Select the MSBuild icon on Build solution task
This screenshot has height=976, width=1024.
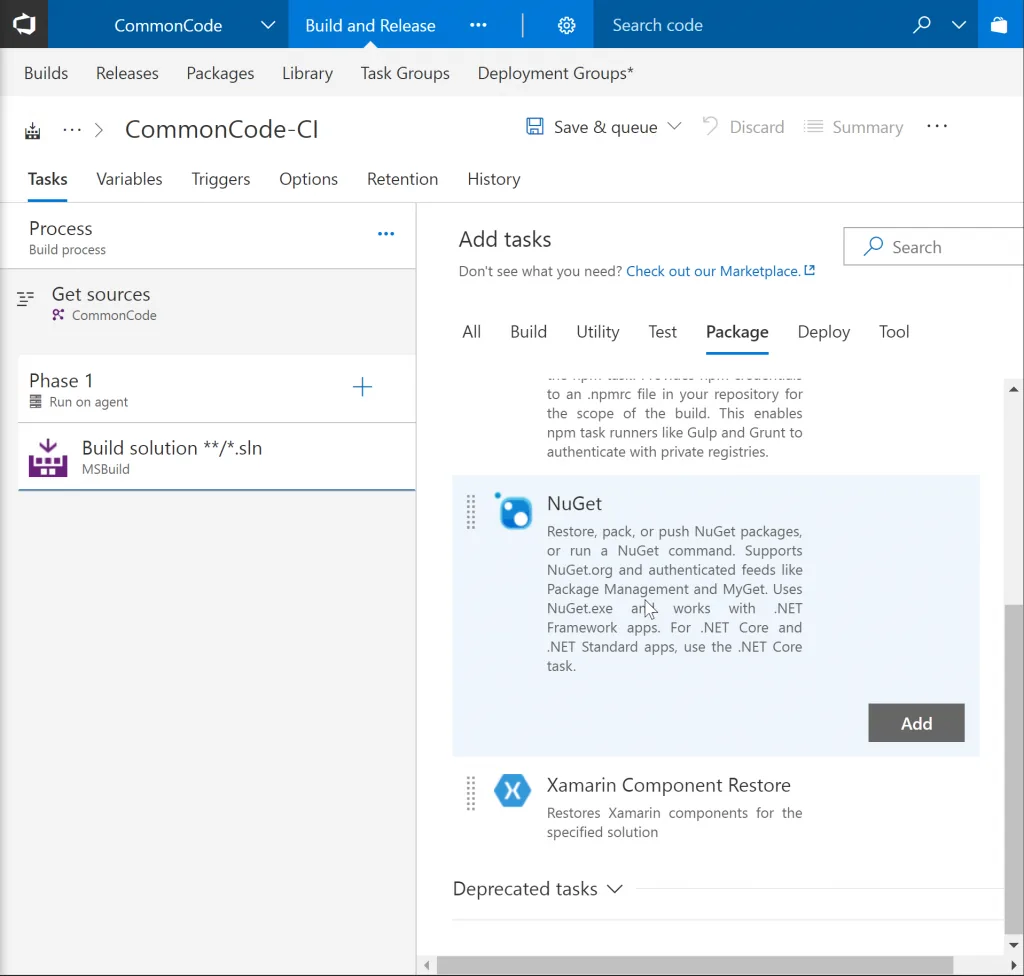pos(47,456)
